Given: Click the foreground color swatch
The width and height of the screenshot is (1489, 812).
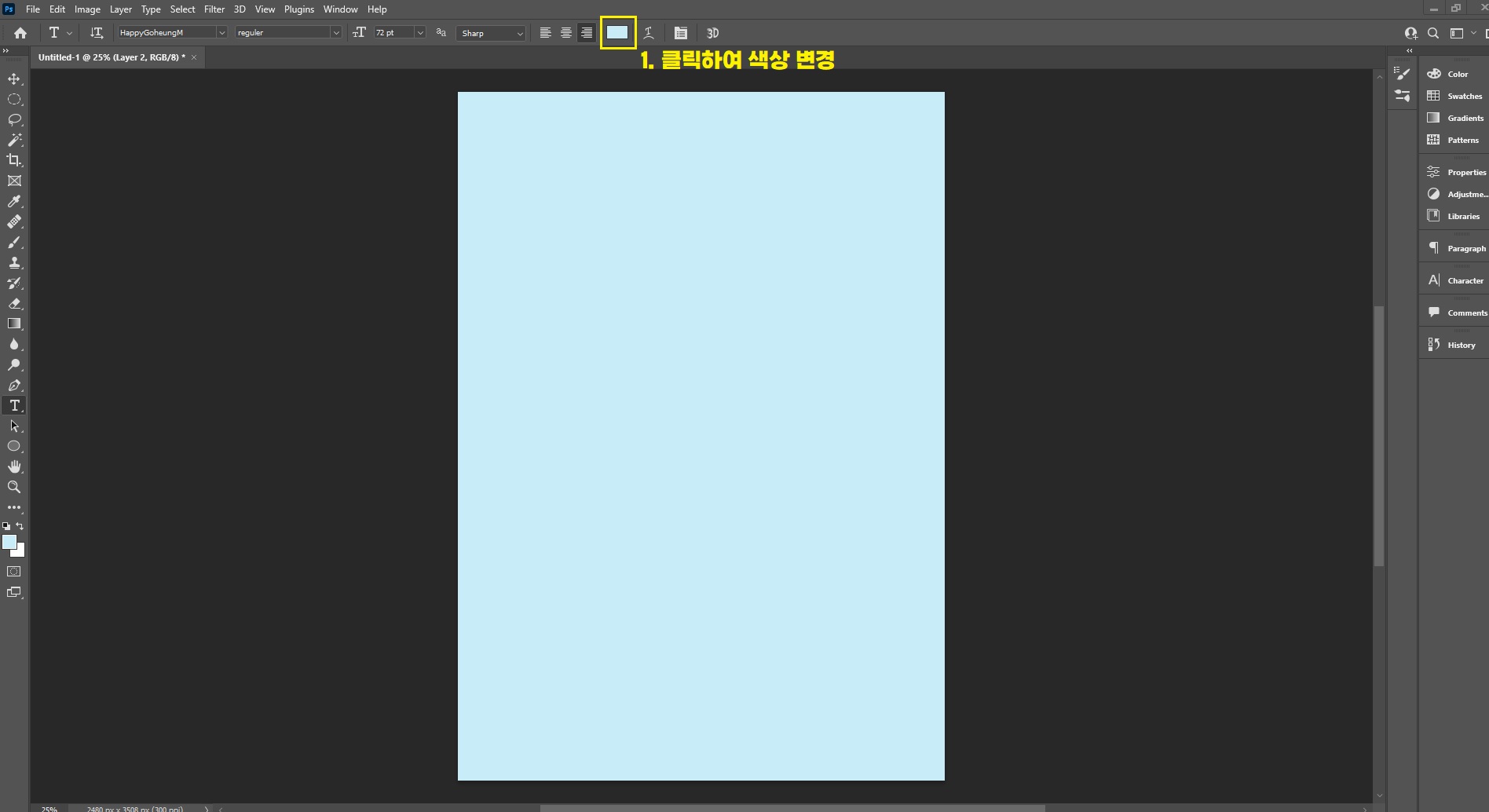Looking at the screenshot, I should click(x=9, y=541).
